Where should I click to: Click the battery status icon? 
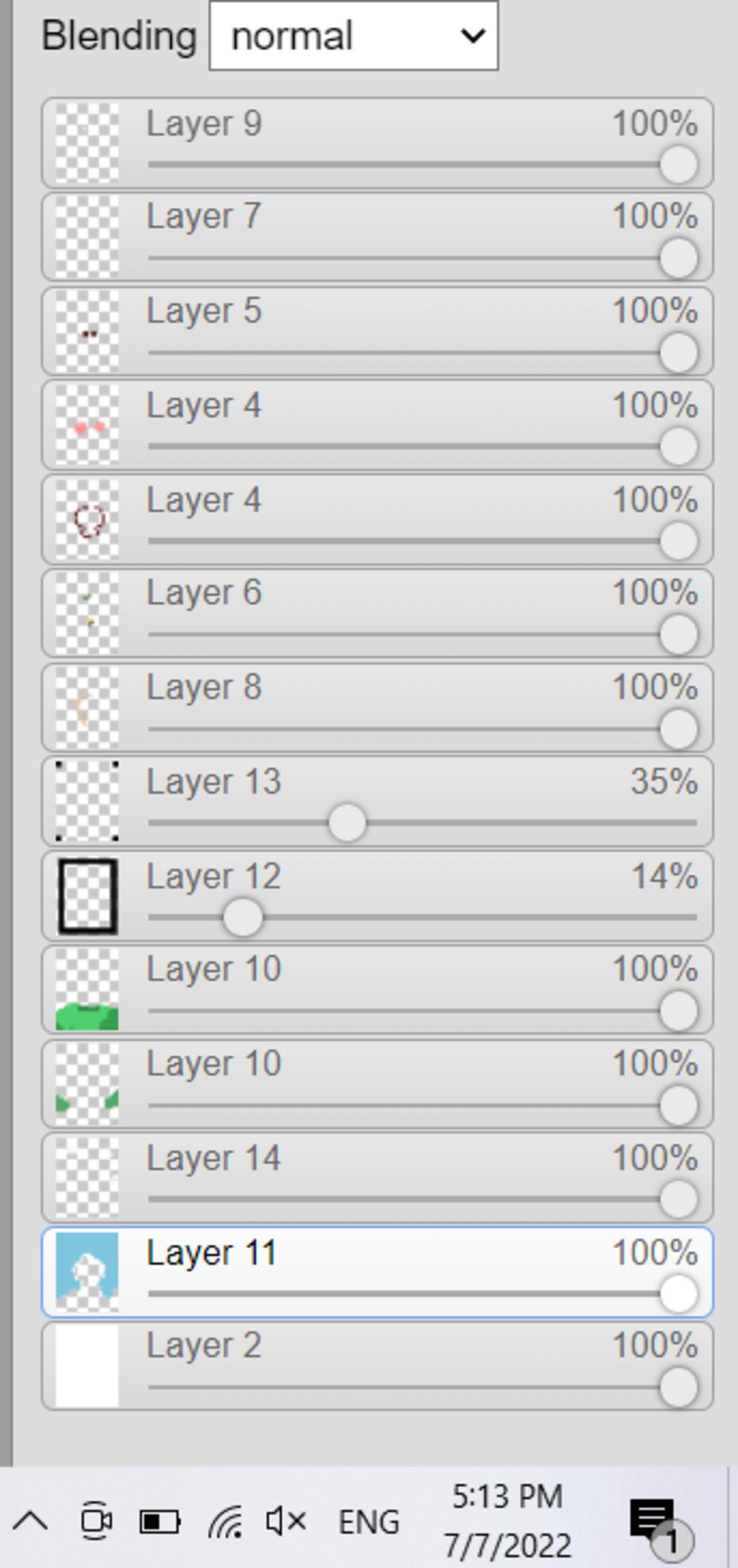click(x=159, y=1522)
